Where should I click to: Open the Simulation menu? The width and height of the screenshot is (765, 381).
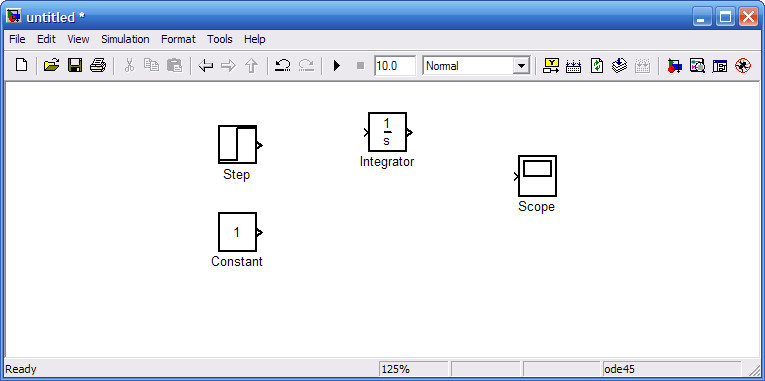click(x=125, y=39)
